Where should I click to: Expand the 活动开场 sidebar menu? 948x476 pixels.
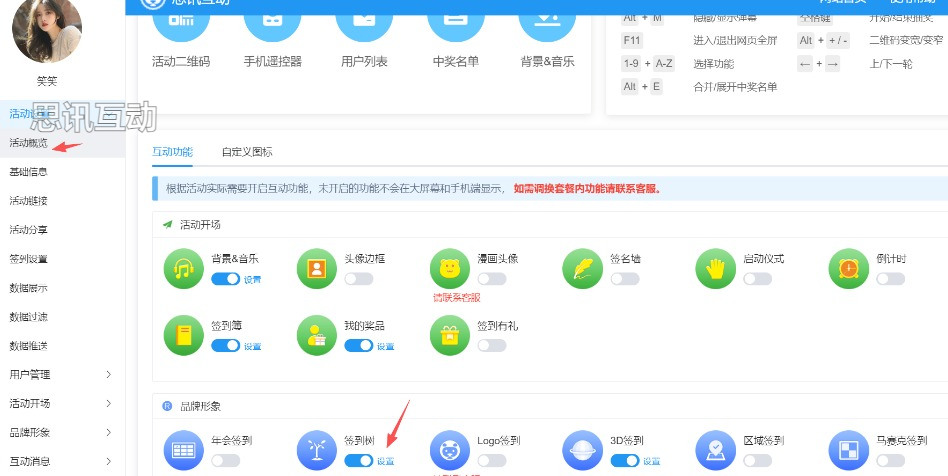[60, 404]
